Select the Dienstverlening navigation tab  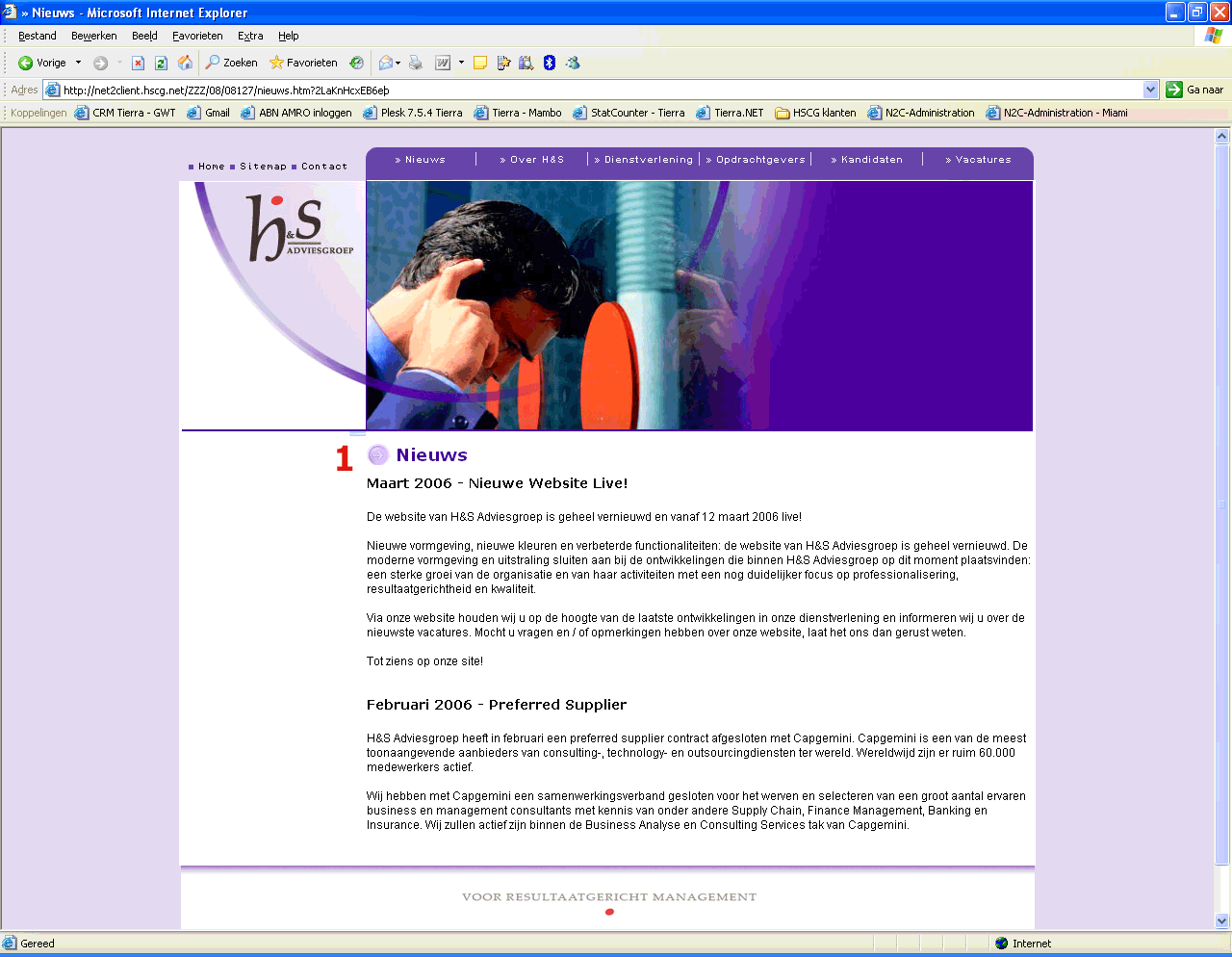(x=644, y=160)
